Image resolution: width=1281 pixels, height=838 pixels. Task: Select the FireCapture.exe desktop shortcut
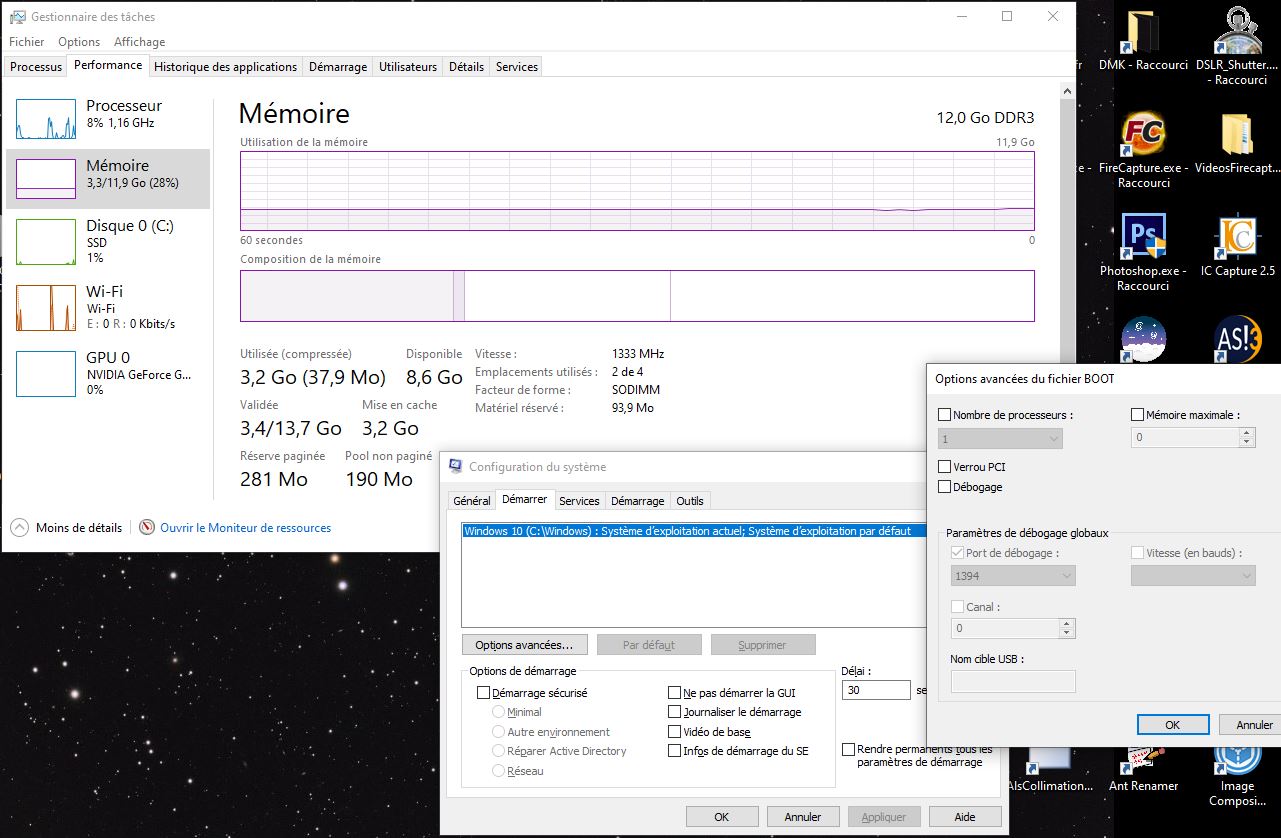click(x=1143, y=150)
